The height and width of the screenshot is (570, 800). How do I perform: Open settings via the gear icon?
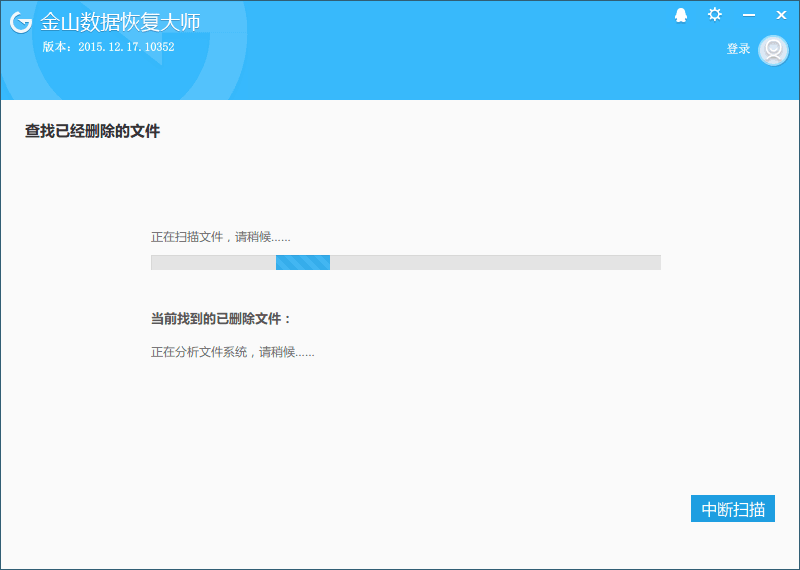714,15
